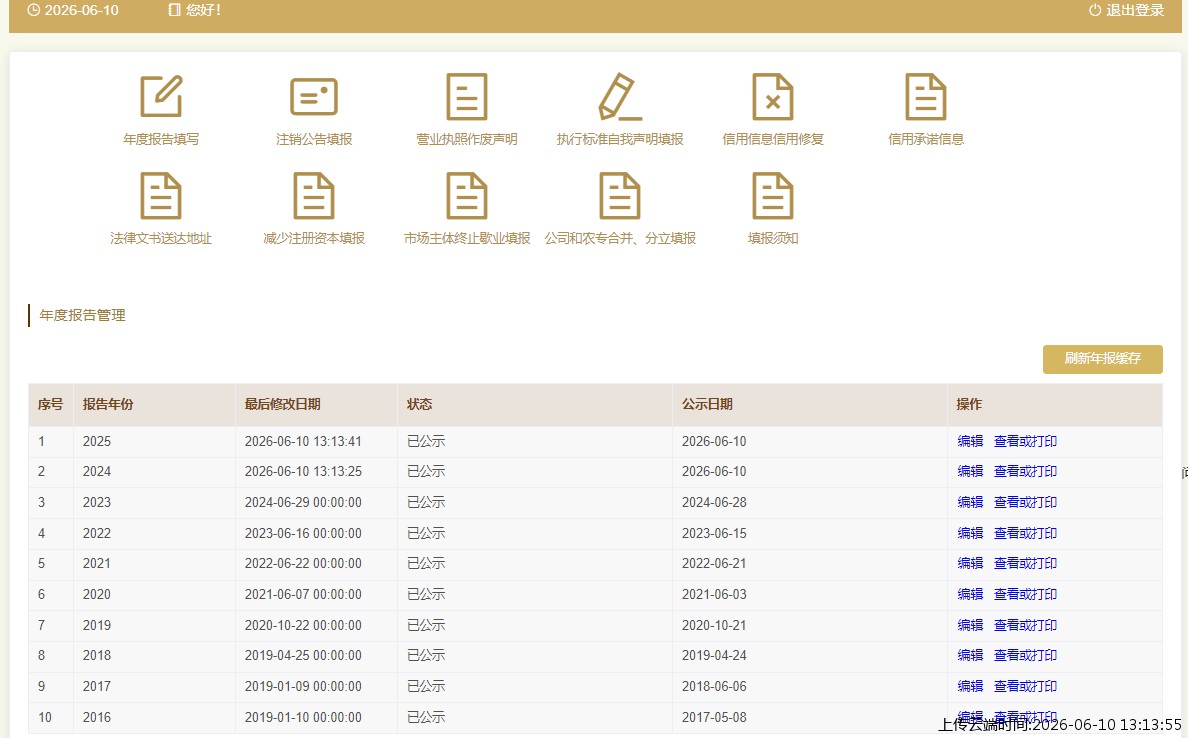Open 注销公告填报 icon
This screenshot has height=738, width=1188.
point(314,96)
